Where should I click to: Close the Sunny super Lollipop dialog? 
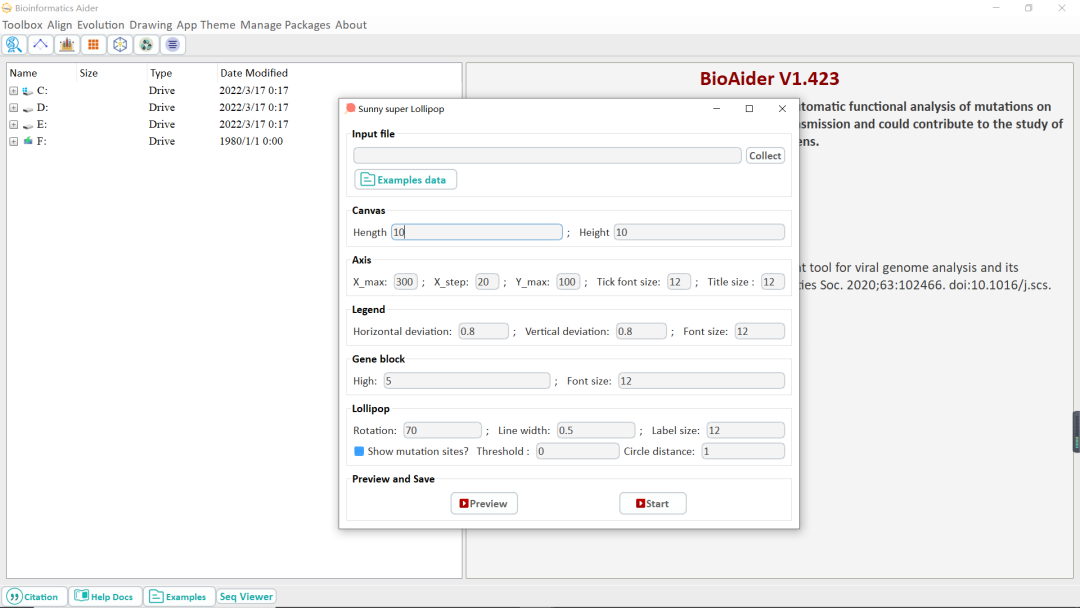click(x=782, y=109)
